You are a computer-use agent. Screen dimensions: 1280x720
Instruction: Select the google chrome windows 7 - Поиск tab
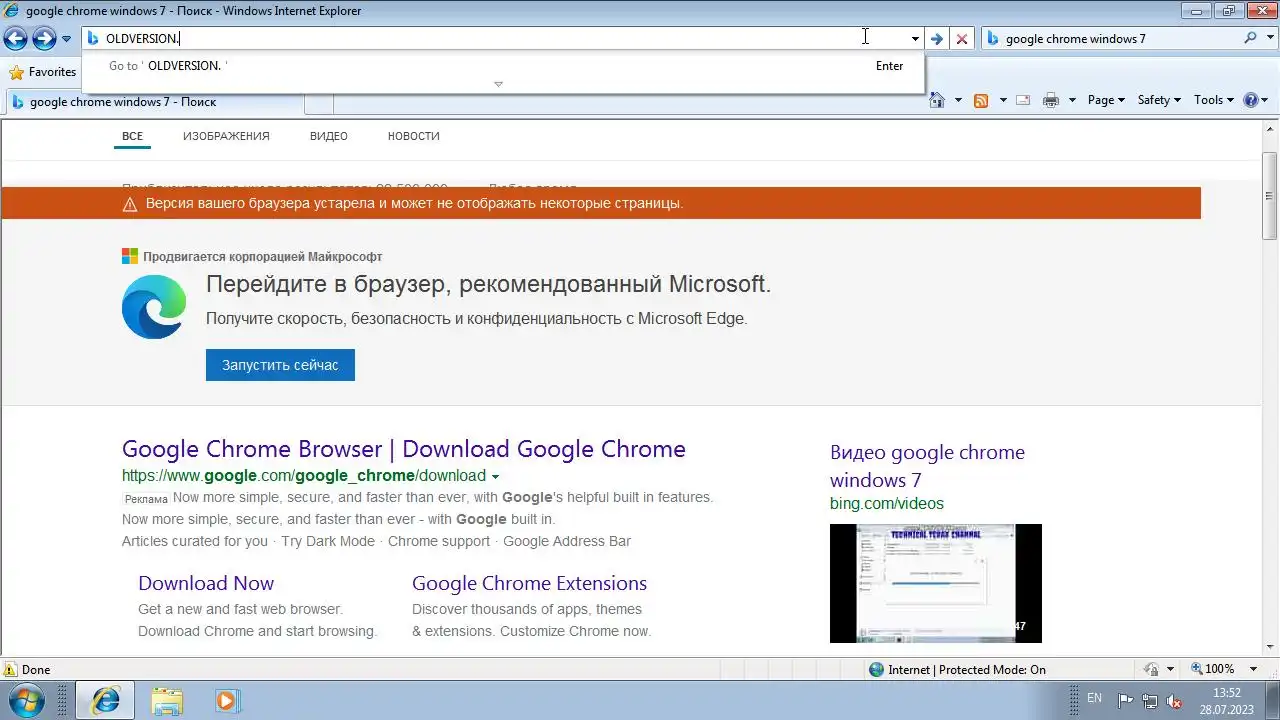pos(154,102)
